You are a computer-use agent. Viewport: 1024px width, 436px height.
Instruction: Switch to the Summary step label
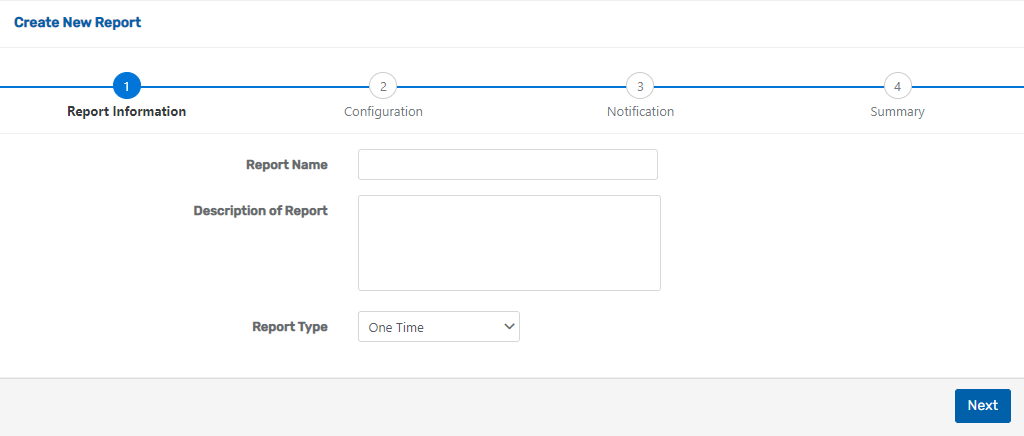pyautogui.click(x=897, y=112)
